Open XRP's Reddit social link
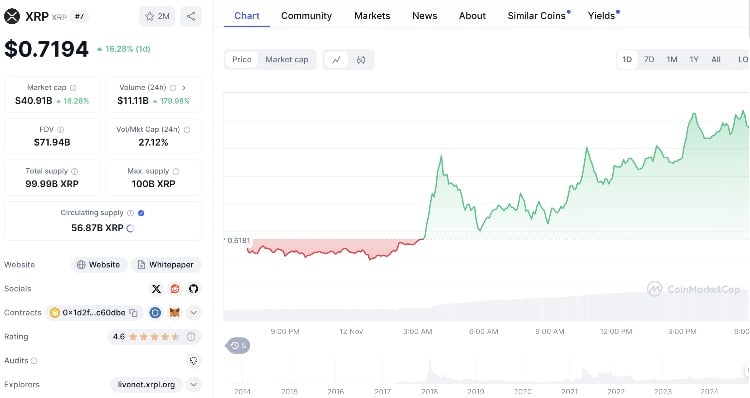This screenshot has height=398, width=750. [175, 288]
